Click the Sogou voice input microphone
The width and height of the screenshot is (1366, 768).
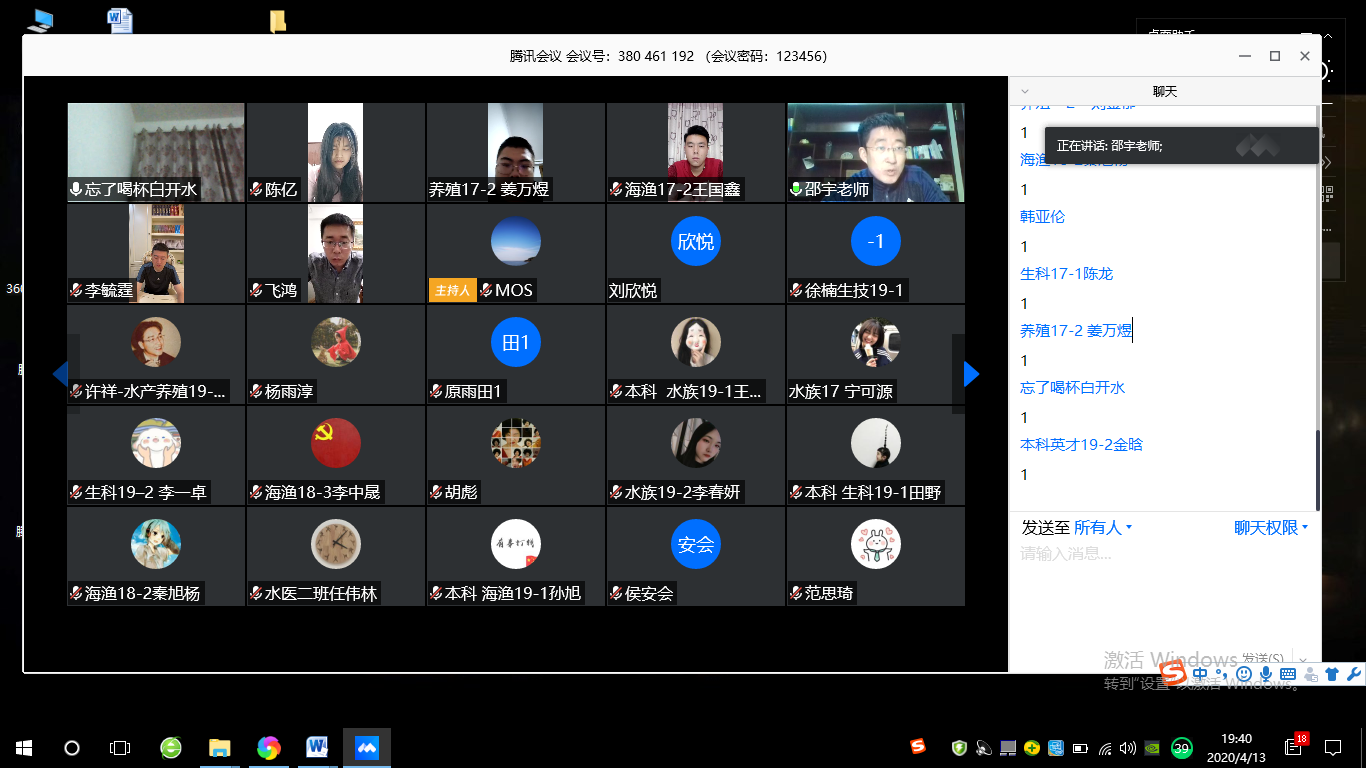(x=1266, y=675)
